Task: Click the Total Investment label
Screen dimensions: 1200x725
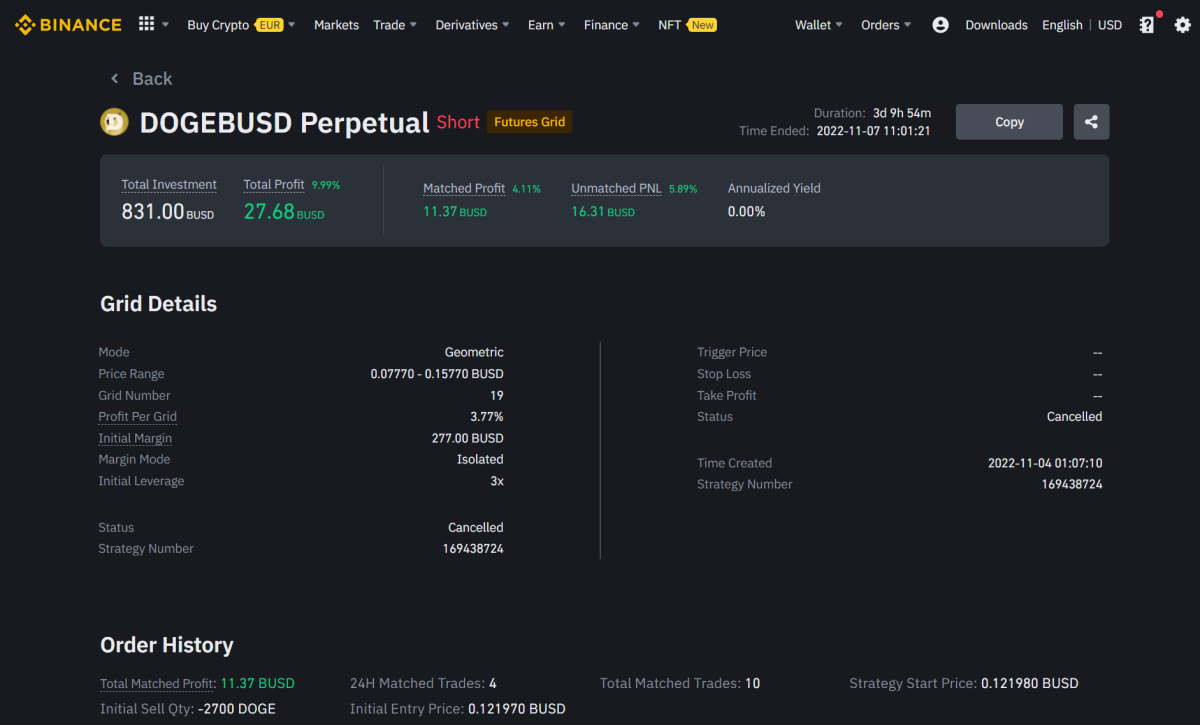Action: pos(169,185)
